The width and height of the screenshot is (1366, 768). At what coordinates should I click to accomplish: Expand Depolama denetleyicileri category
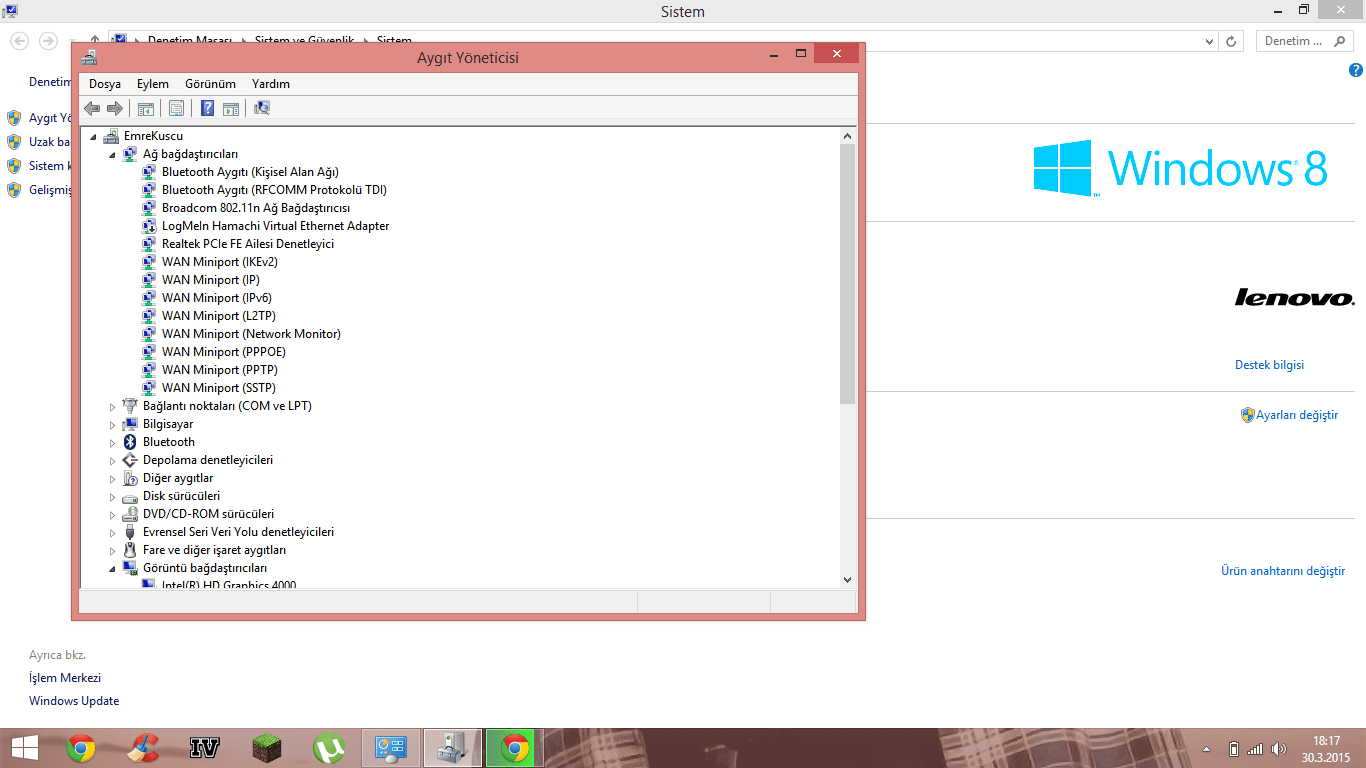click(x=112, y=460)
